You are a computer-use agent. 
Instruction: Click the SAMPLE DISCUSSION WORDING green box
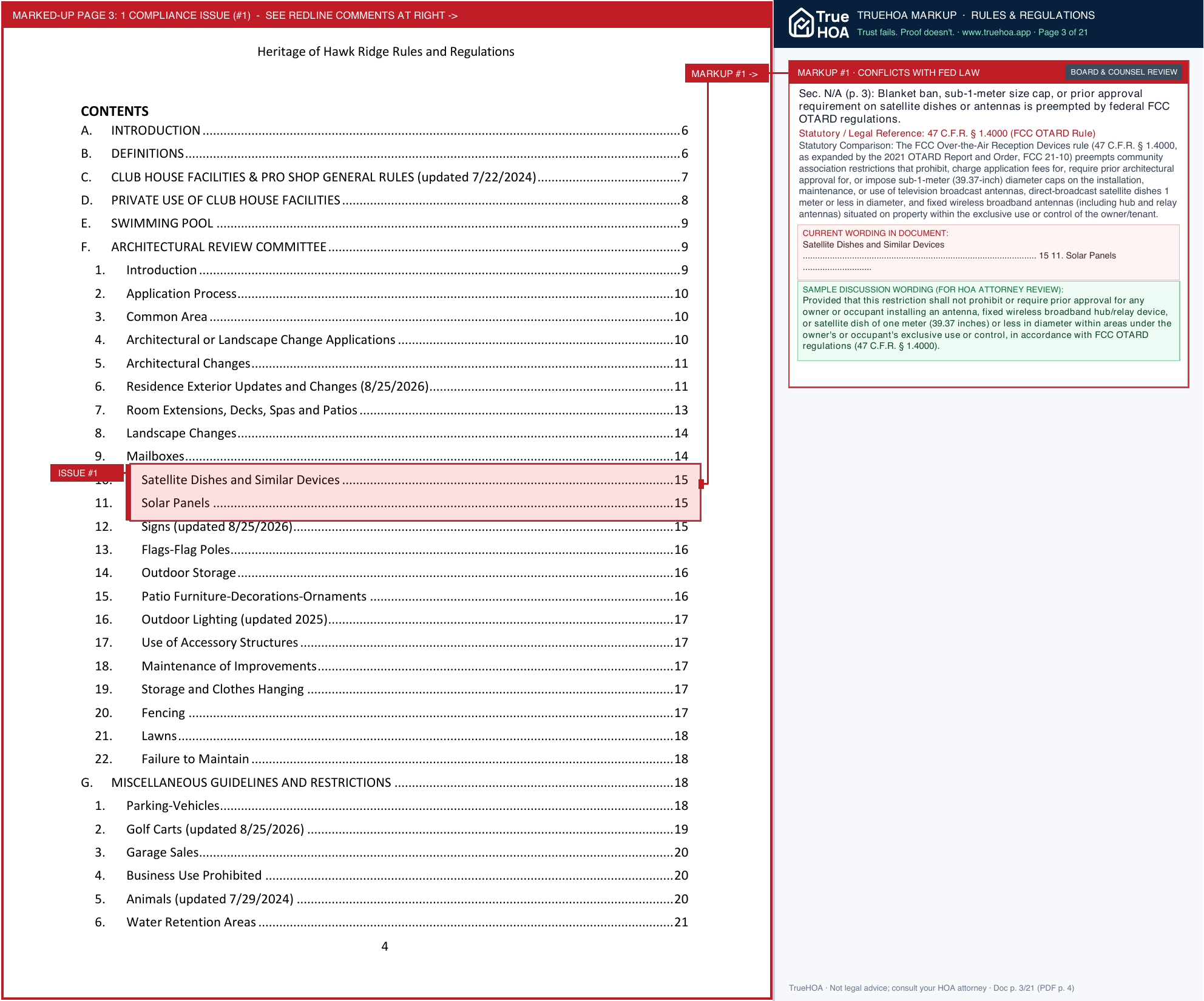pyautogui.click(x=988, y=321)
